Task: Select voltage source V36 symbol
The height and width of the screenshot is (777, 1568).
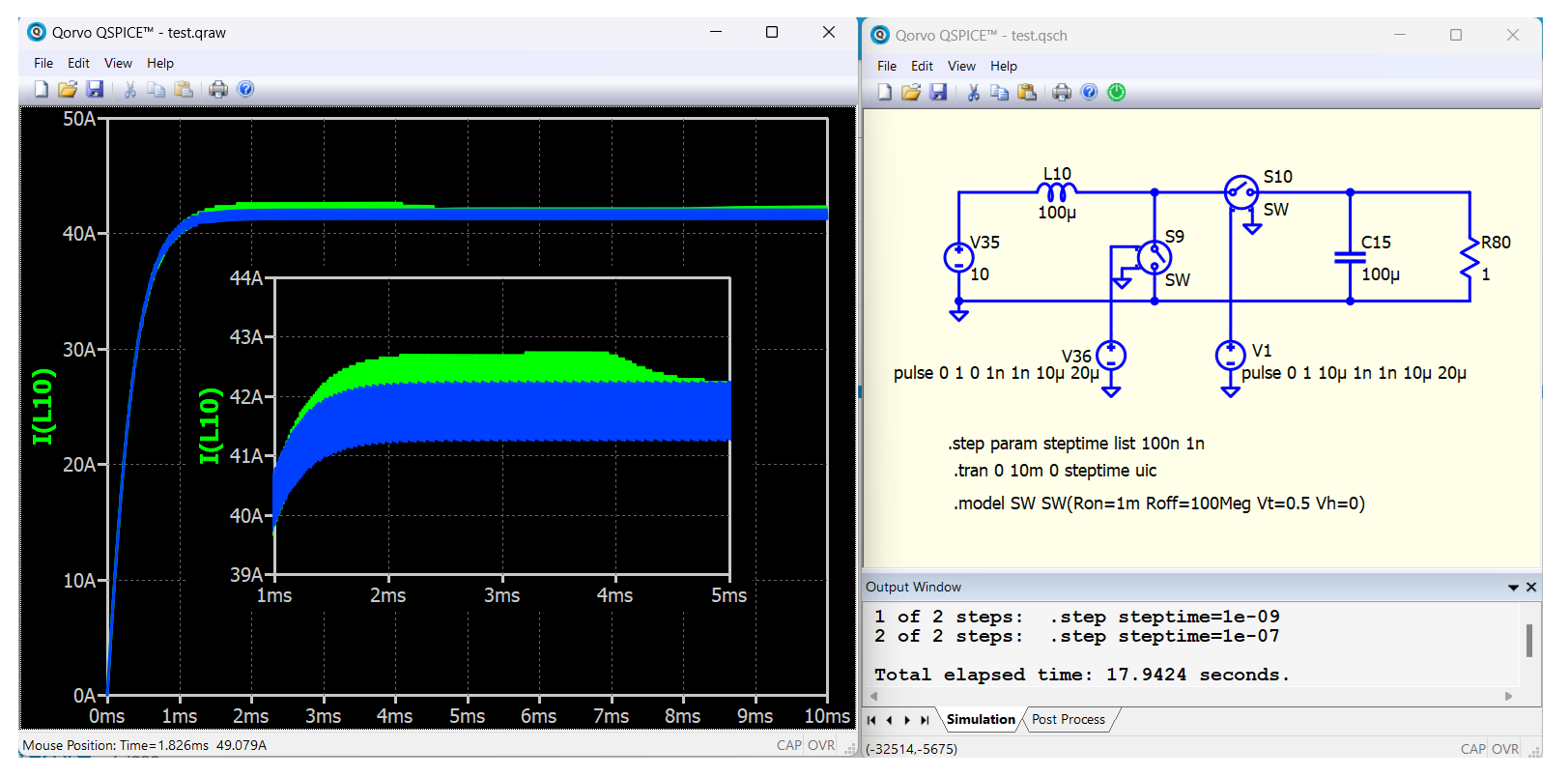Action: [x=1111, y=356]
